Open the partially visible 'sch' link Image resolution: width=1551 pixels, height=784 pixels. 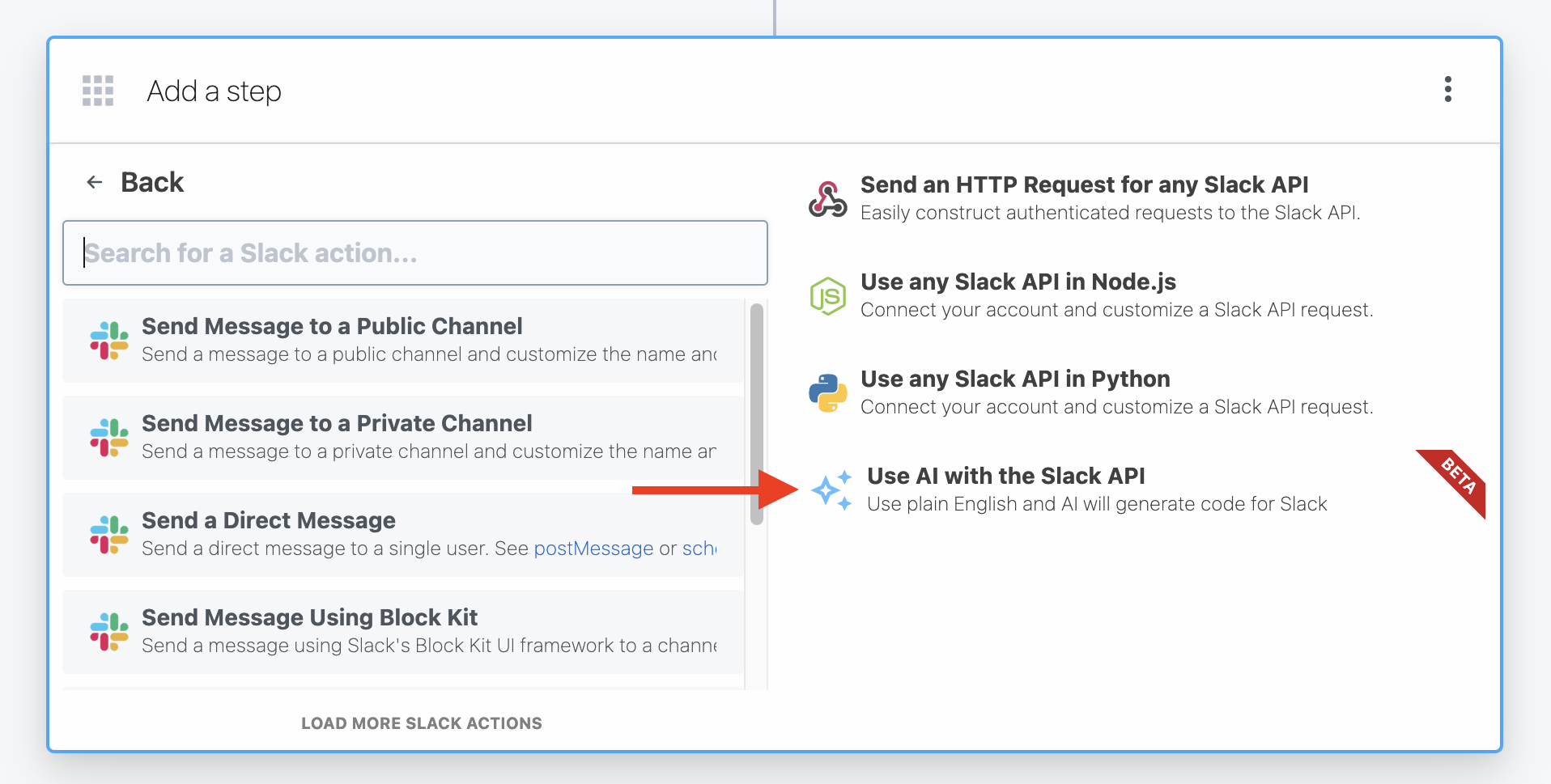pos(699,549)
